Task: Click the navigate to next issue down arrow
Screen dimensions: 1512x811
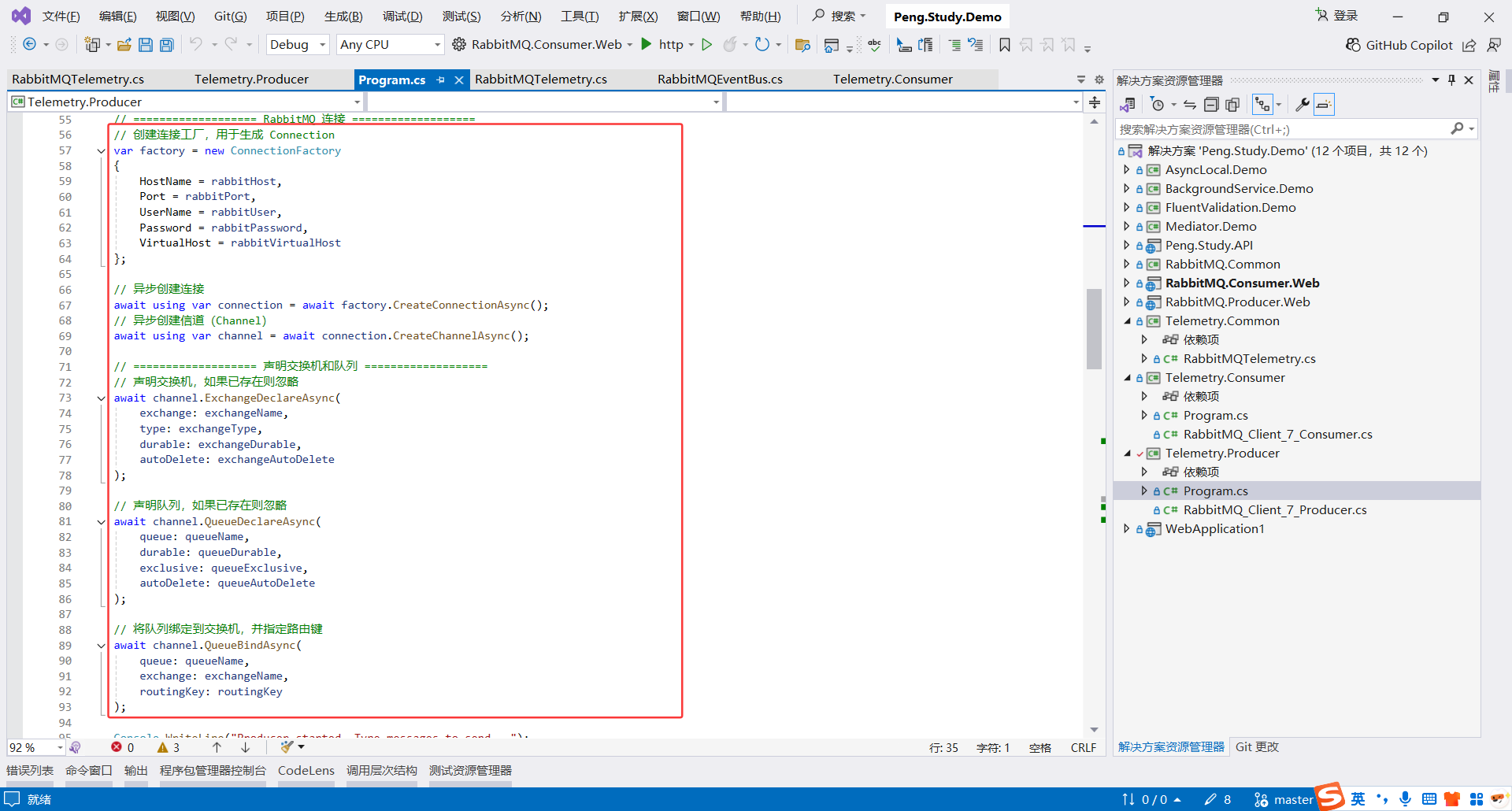Action: 246,747
